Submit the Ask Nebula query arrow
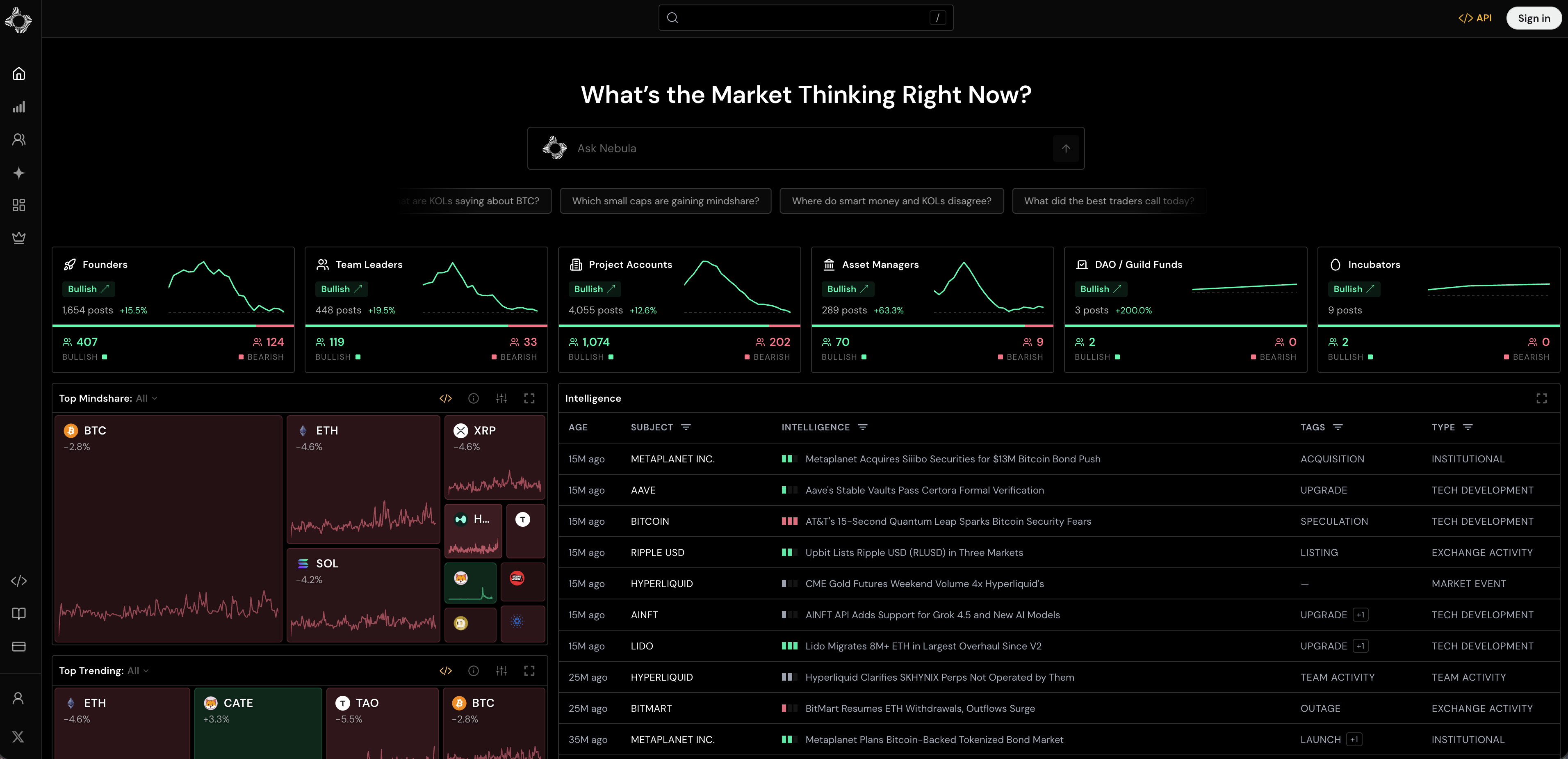 [x=1066, y=148]
